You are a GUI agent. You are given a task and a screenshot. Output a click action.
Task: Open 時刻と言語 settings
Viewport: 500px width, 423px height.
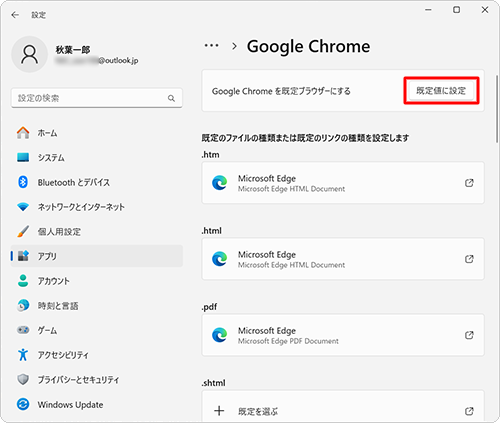(97, 305)
